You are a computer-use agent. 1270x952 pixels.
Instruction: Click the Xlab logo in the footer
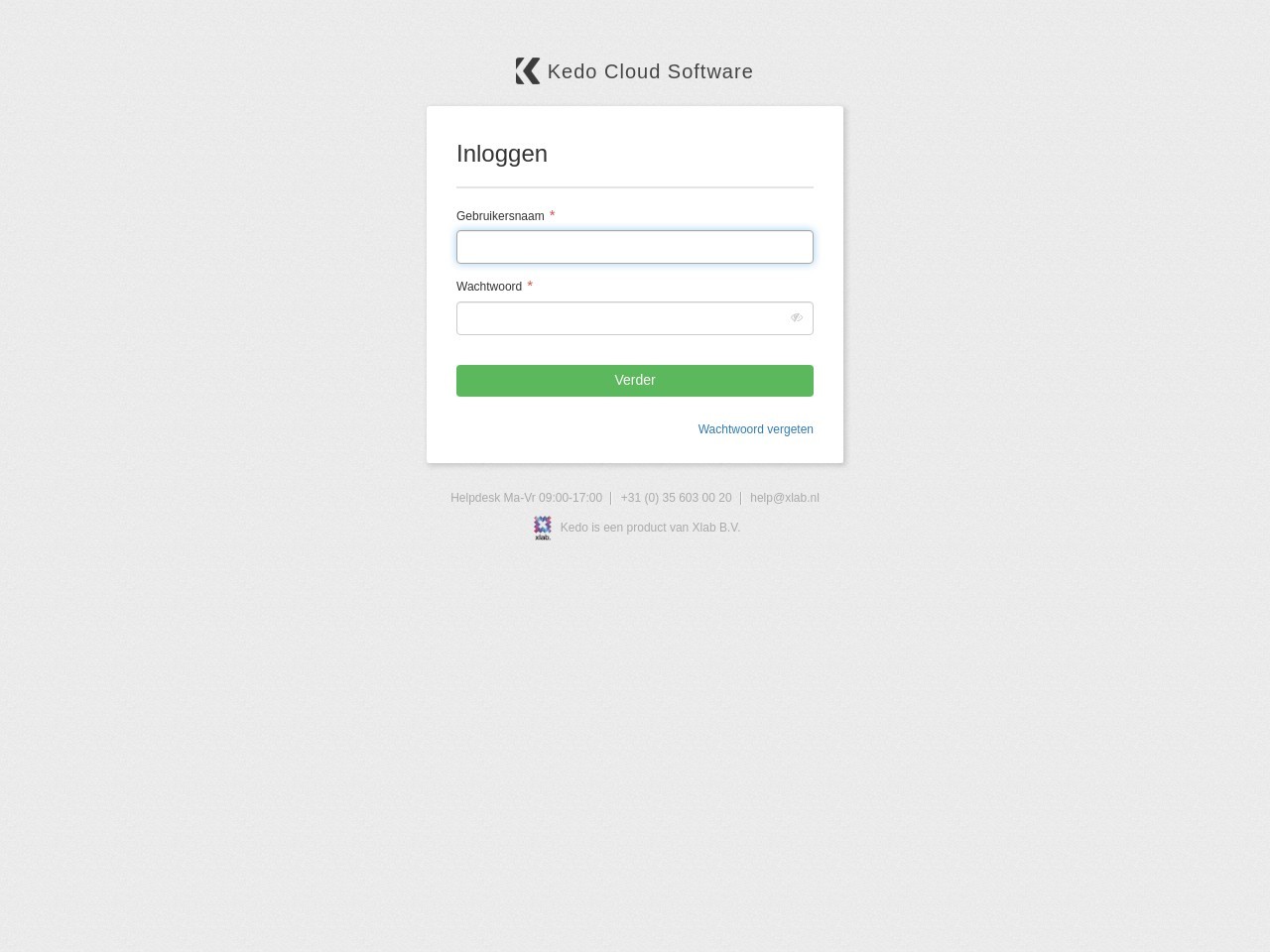(x=543, y=528)
